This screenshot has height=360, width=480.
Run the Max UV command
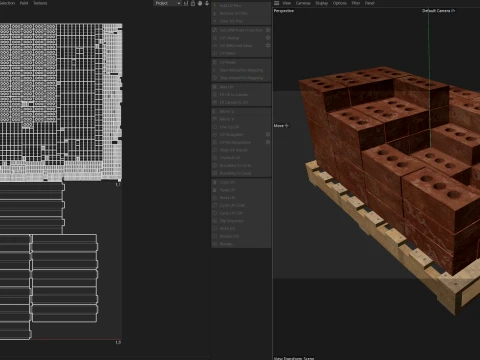[241, 87]
